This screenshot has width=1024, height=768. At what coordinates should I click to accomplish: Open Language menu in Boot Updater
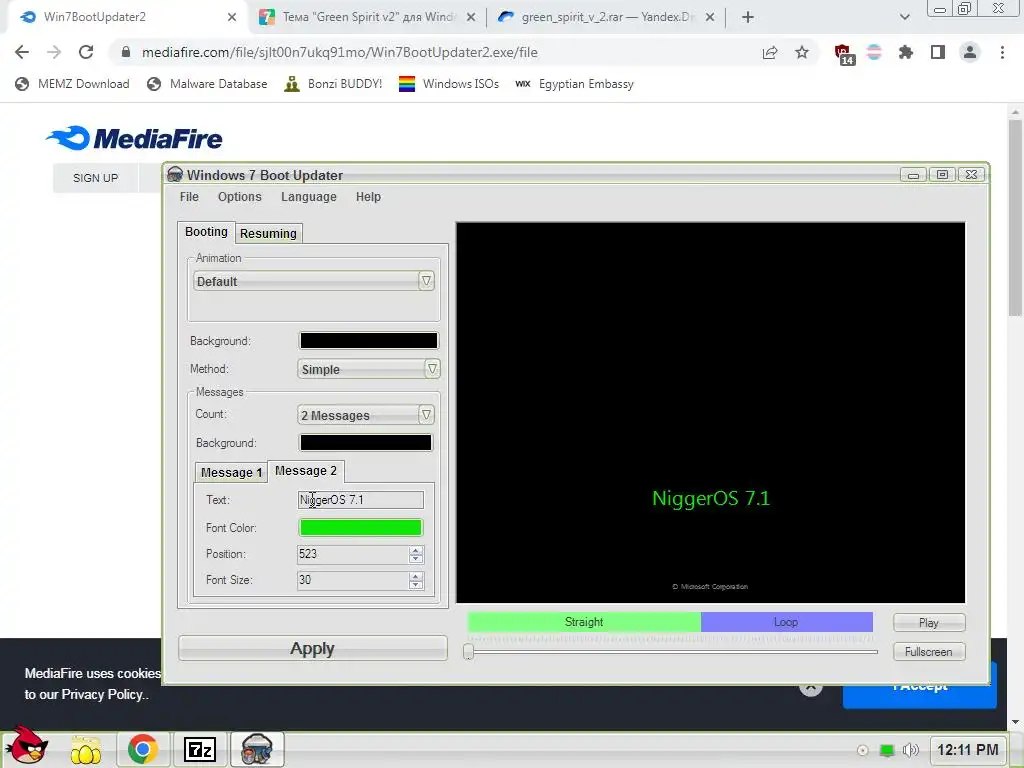tap(309, 197)
